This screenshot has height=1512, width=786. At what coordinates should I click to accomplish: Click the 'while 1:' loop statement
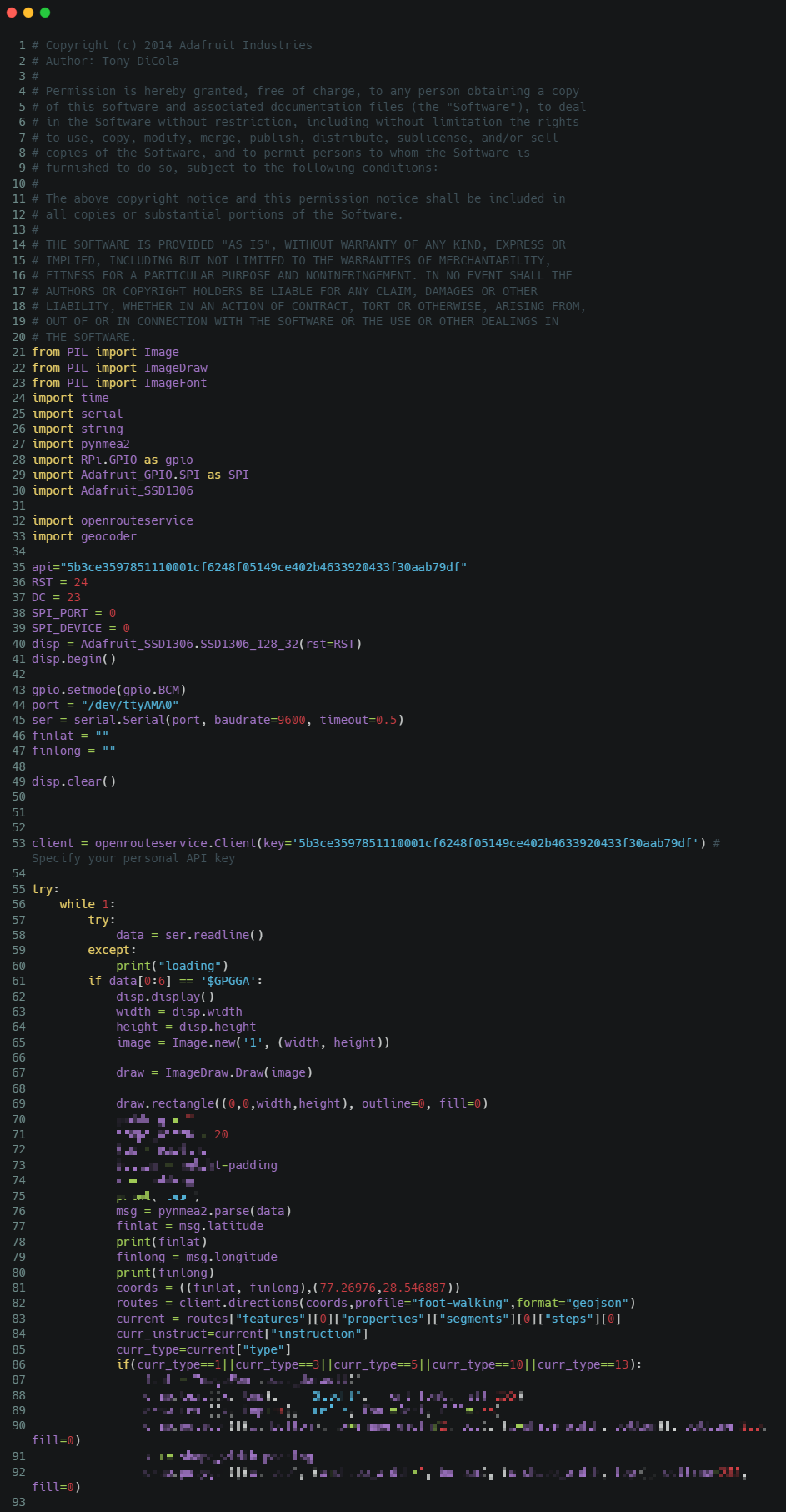pos(88,904)
